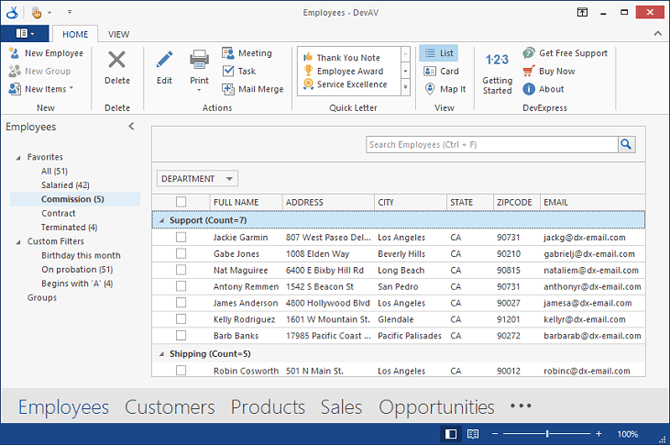Screen dimensions: 670x445
Task: Navigate to the Customers module
Action: [x=169, y=407]
